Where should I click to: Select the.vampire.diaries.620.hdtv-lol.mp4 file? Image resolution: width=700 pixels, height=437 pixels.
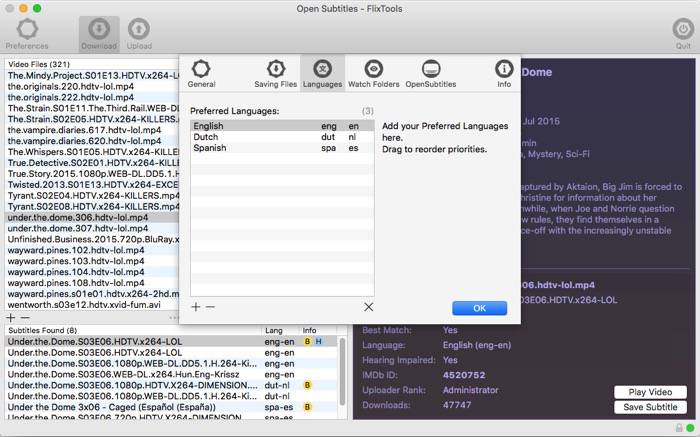[92, 141]
